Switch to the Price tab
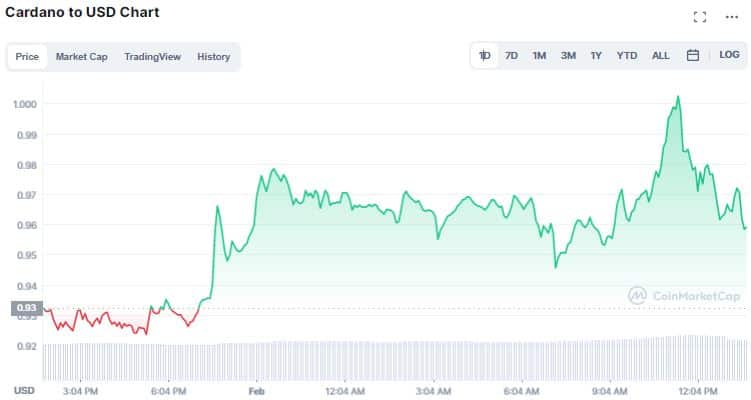Screen dimensions: 751x400 [27, 57]
